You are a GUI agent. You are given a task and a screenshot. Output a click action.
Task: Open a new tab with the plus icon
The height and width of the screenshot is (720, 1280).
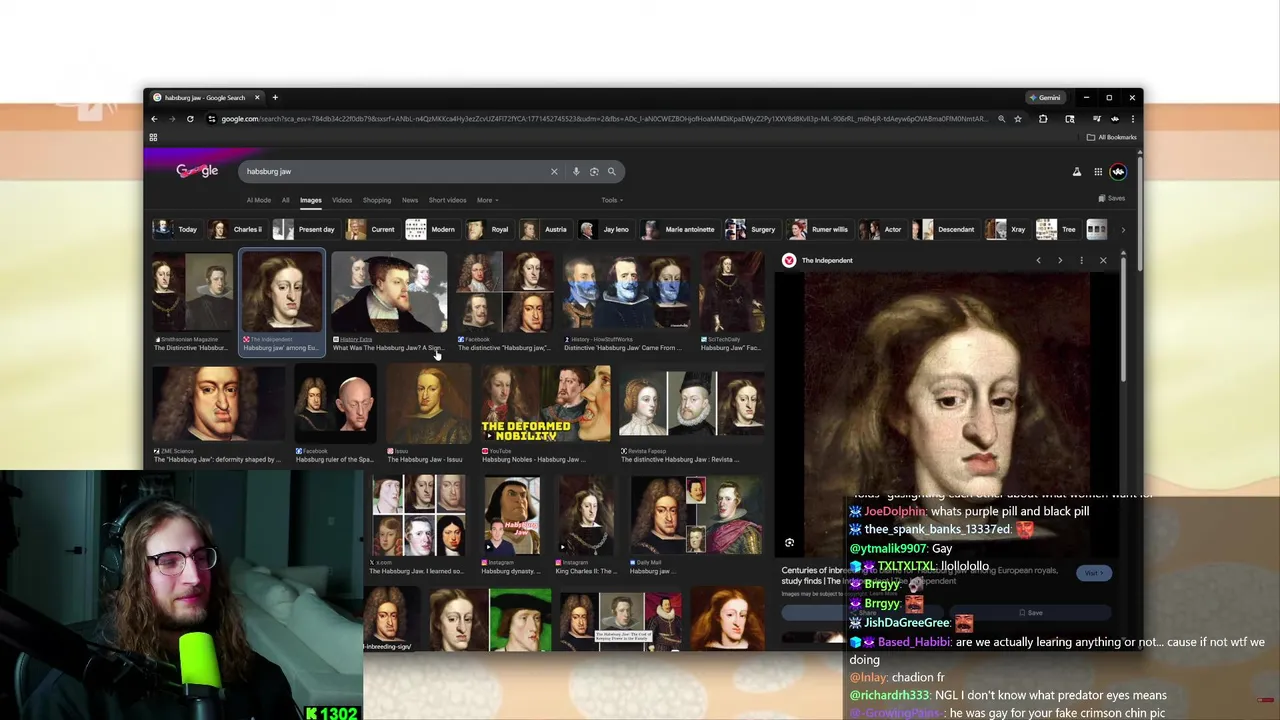(275, 97)
